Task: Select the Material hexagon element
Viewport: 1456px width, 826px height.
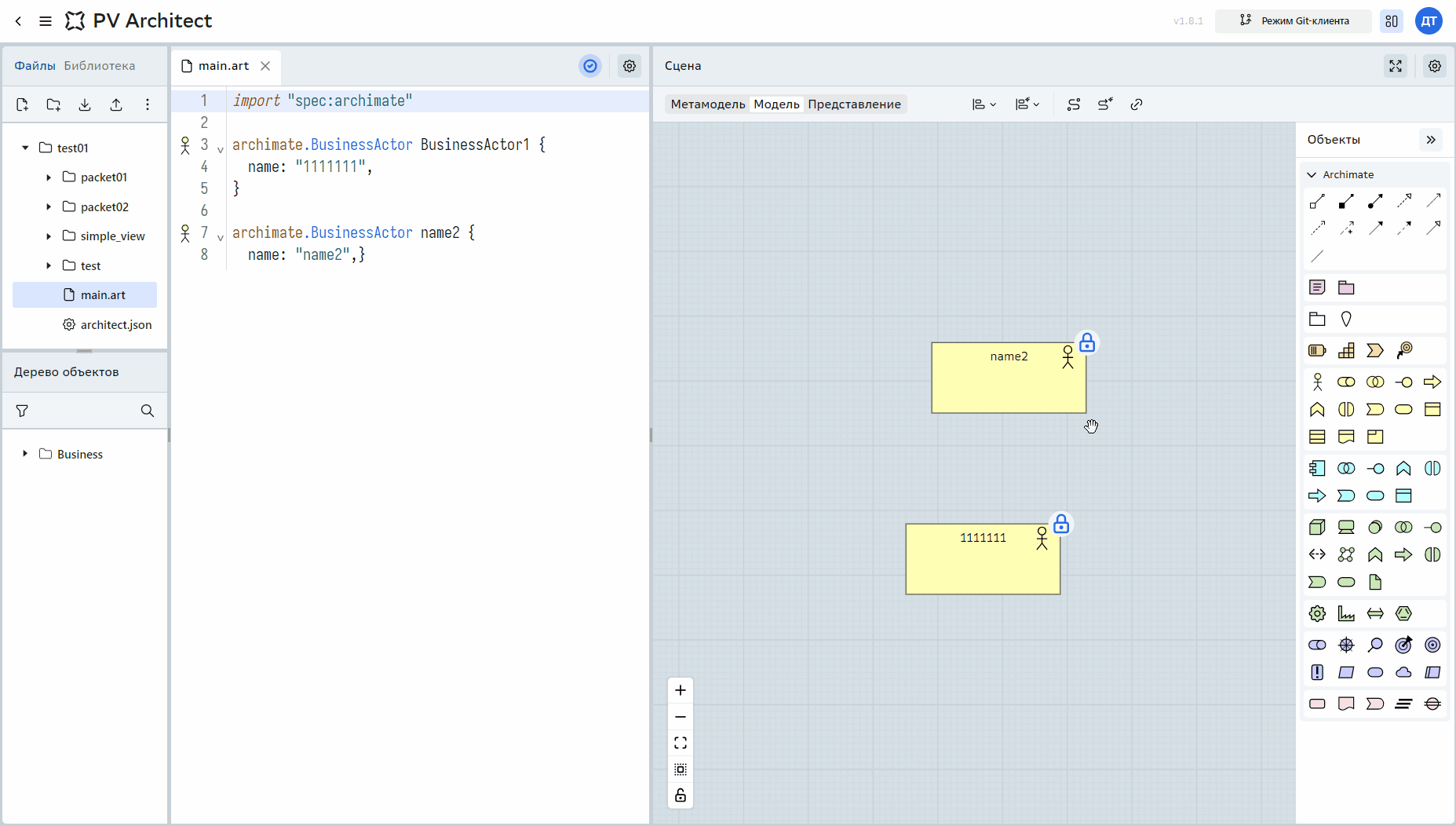Action: (1403, 613)
